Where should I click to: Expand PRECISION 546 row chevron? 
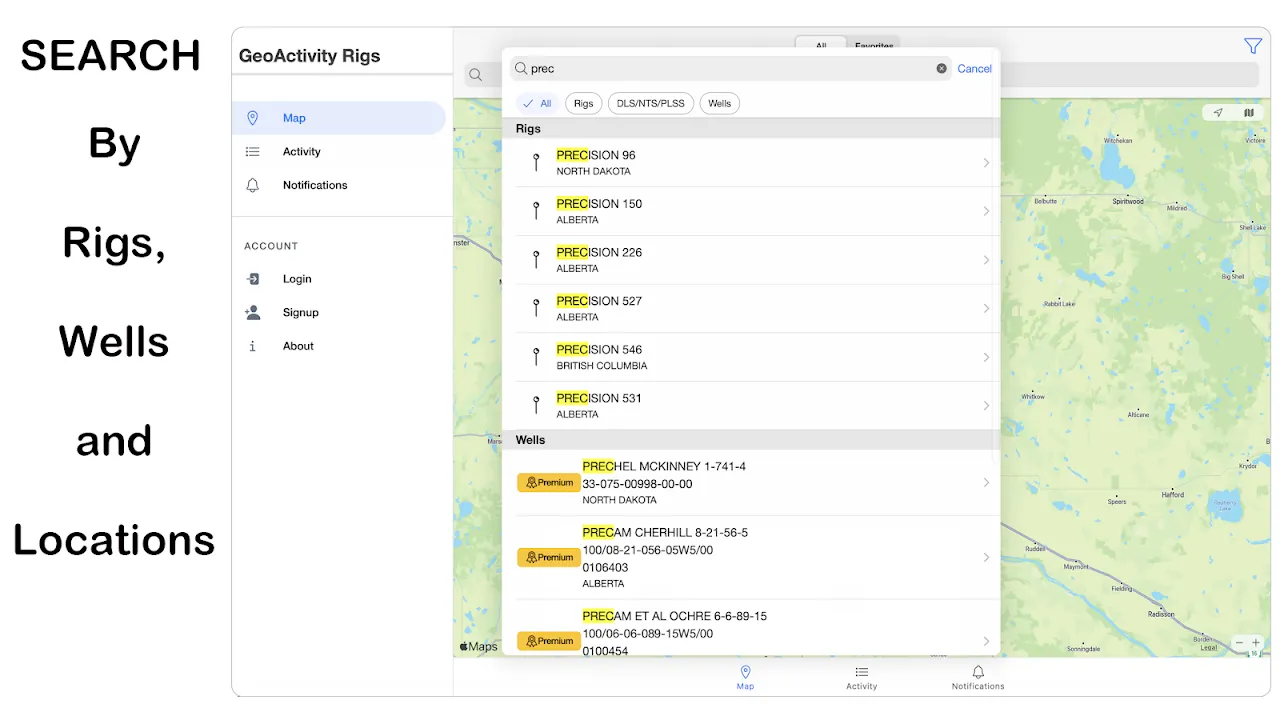pos(986,357)
